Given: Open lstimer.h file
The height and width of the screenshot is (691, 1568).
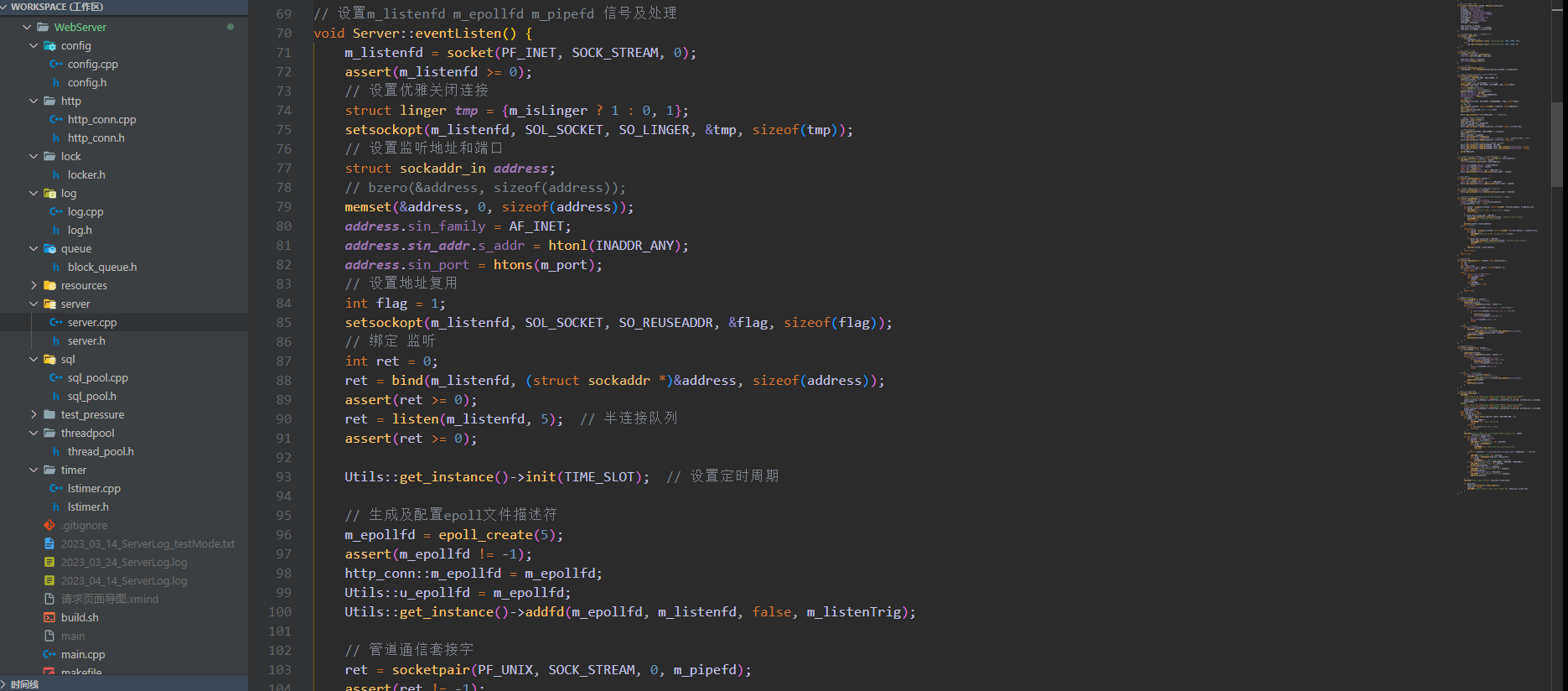Looking at the screenshot, I should tap(88, 507).
